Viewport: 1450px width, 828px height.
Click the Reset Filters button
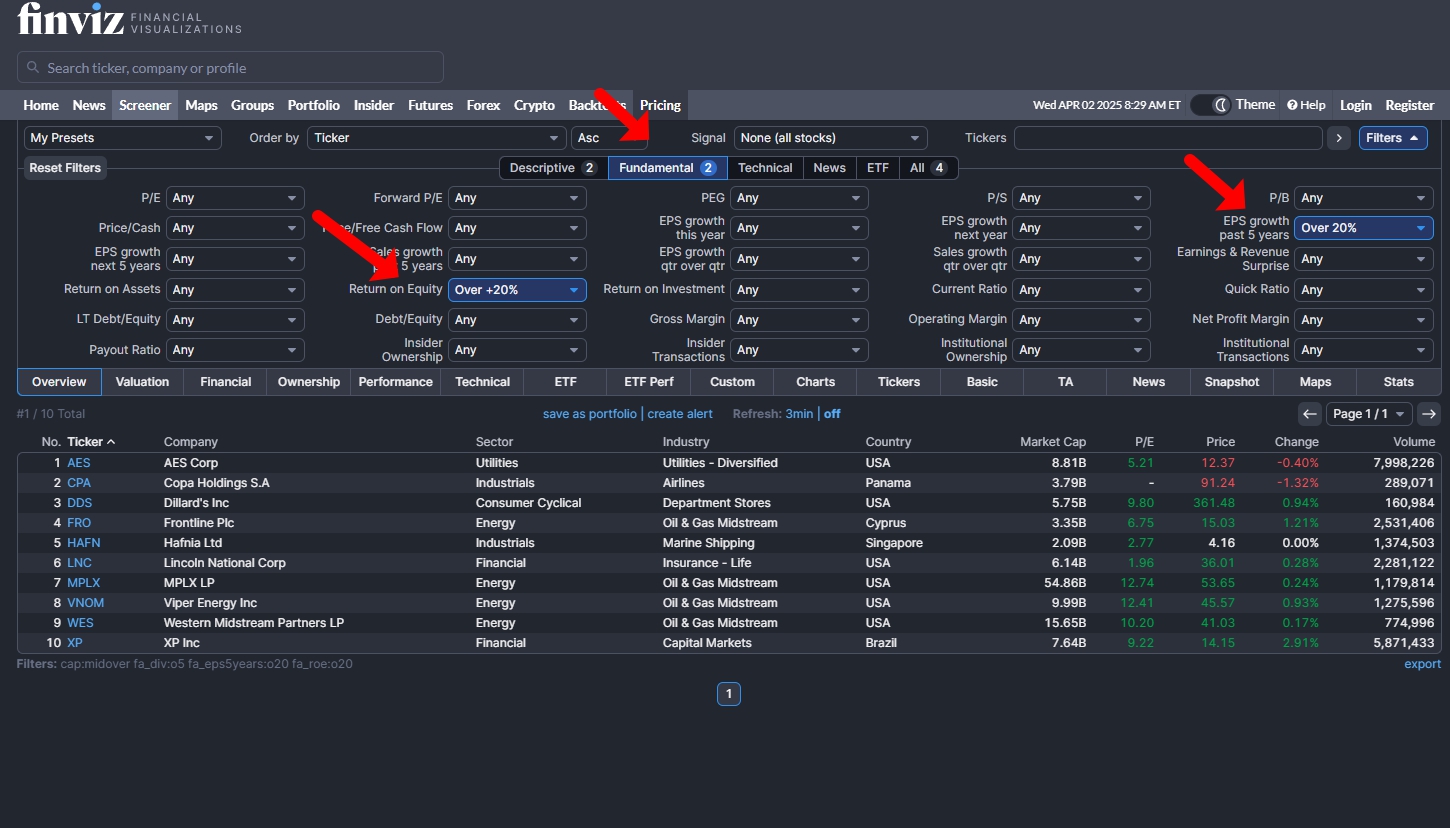tap(65, 168)
